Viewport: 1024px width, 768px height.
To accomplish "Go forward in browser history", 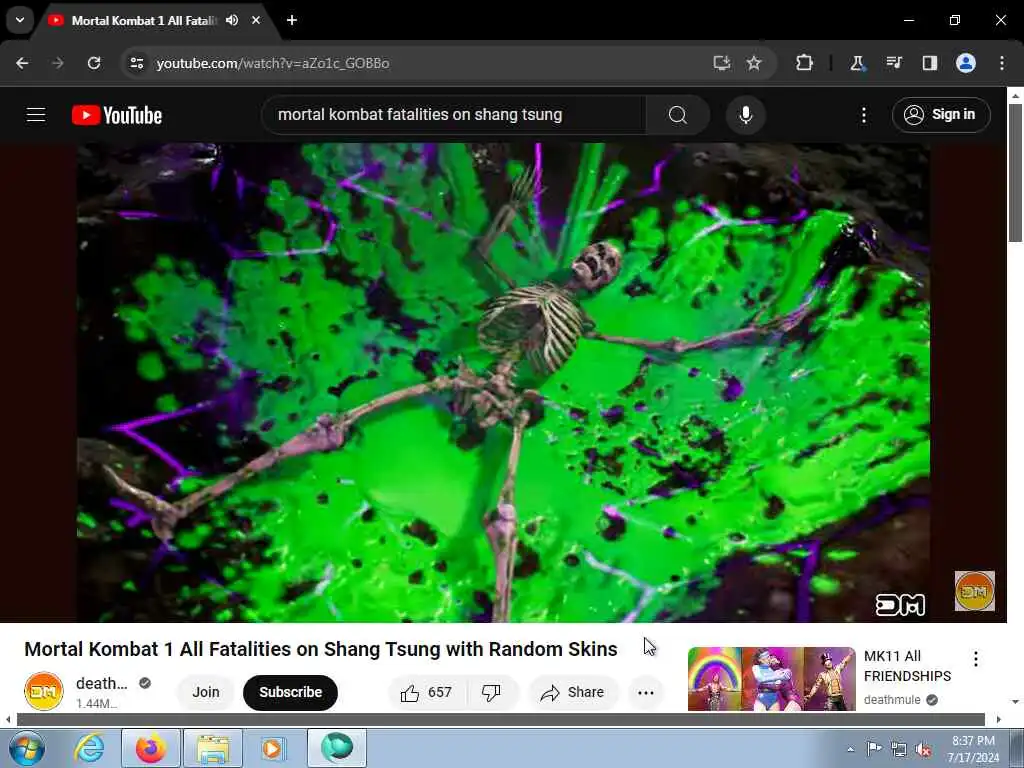I will point(58,63).
